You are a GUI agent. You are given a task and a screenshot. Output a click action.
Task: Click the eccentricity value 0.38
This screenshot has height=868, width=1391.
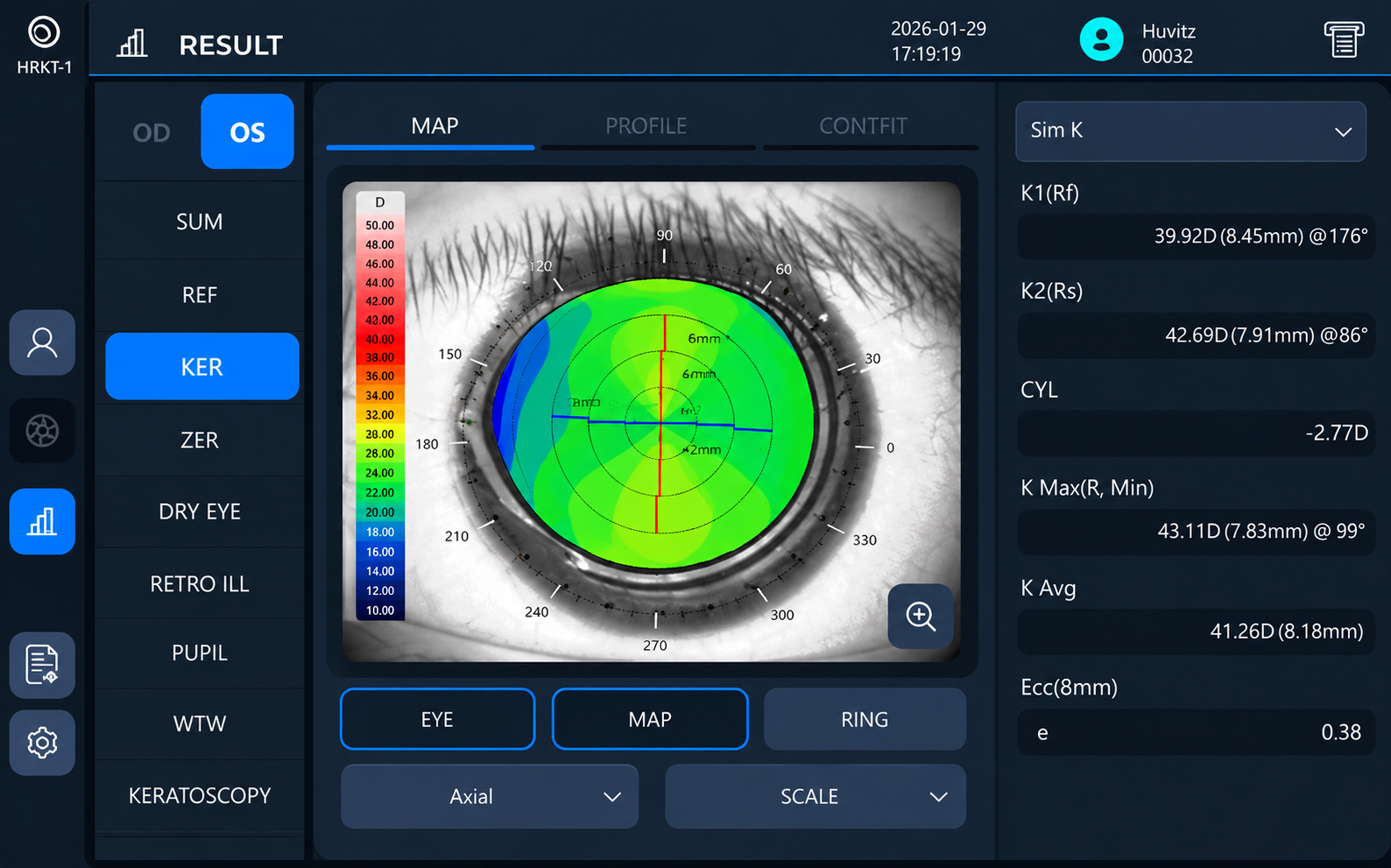(1196, 732)
